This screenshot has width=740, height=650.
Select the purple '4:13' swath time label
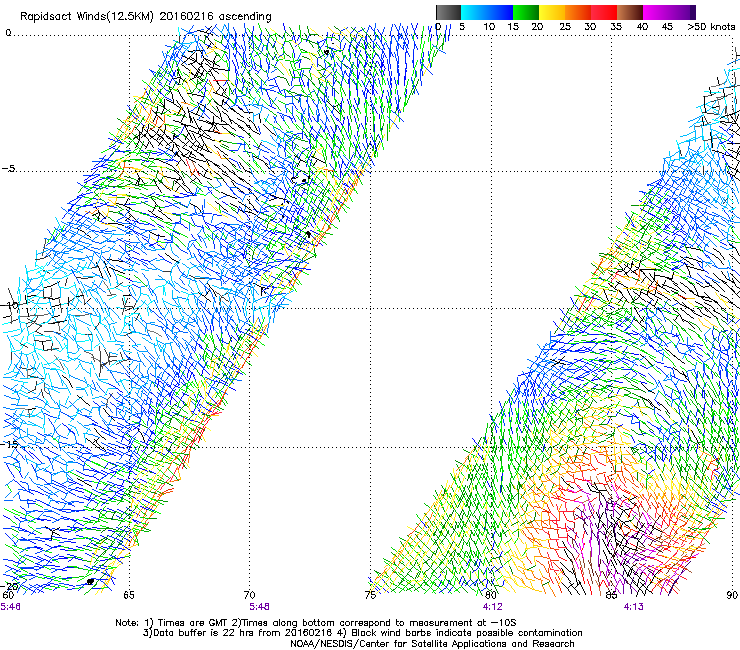click(633, 607)
